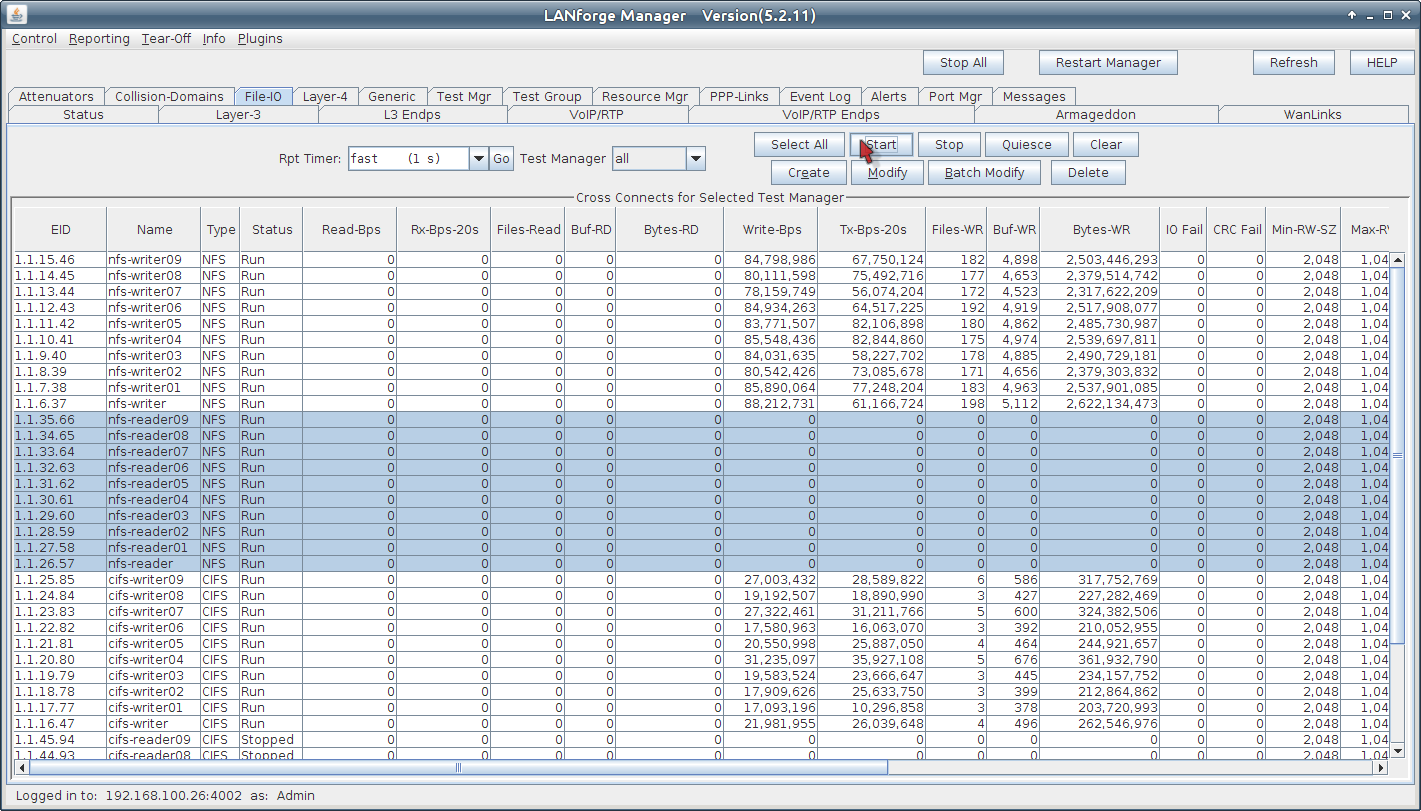The image size is (1421, 811).
Task: Click the Rpt Timer text field
Action: point(408,158)
